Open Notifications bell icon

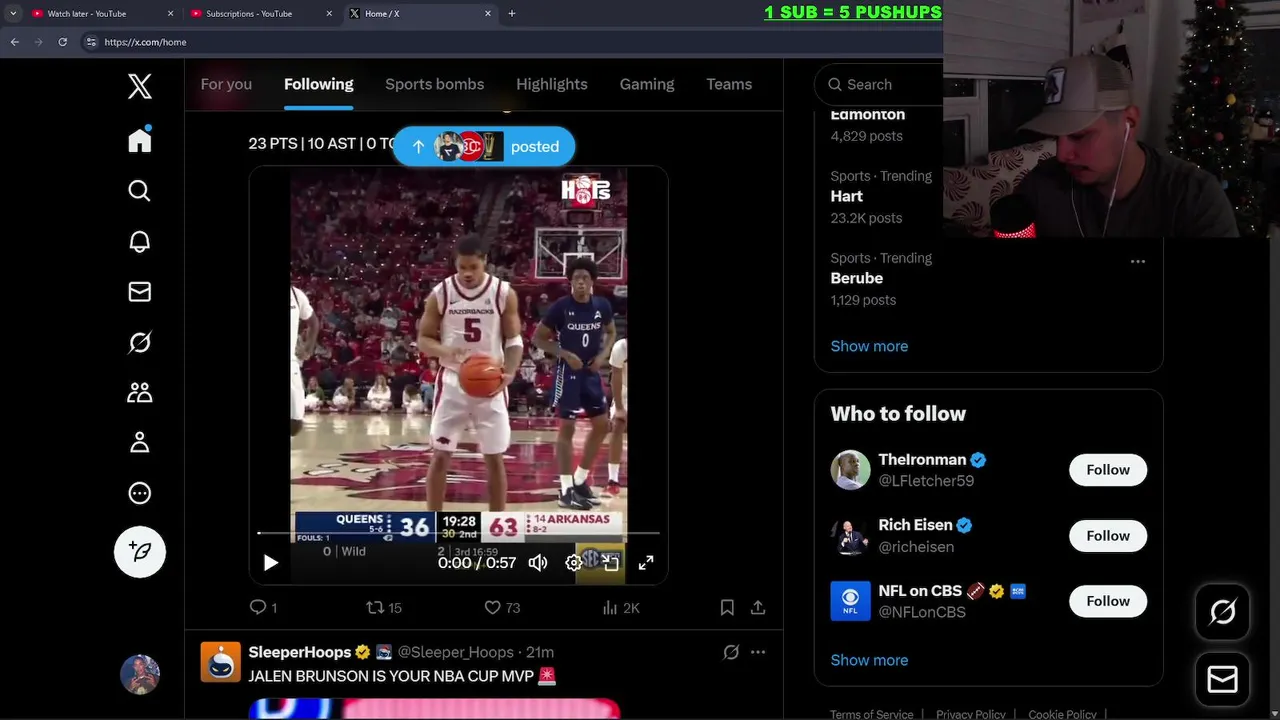pos(140,241)
